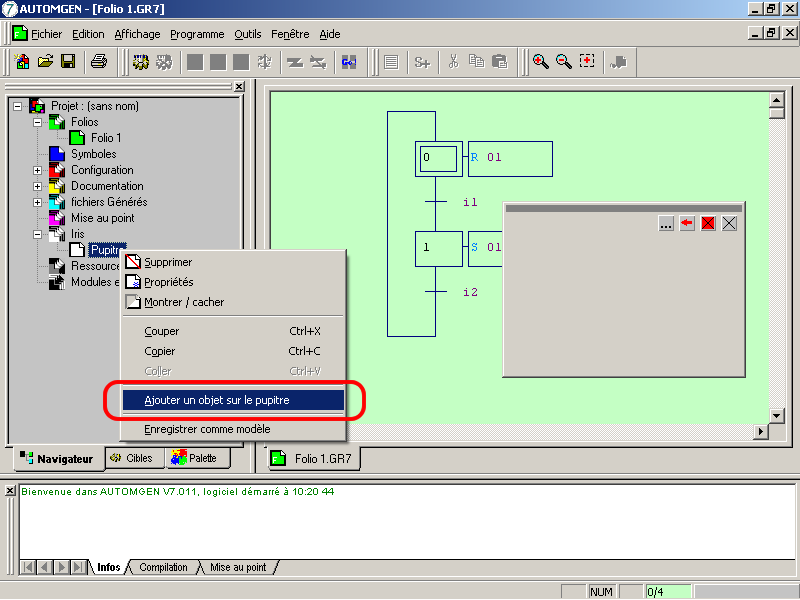
Task: Click the ellipsis button on pupitre window
Action: click(666, 224)
